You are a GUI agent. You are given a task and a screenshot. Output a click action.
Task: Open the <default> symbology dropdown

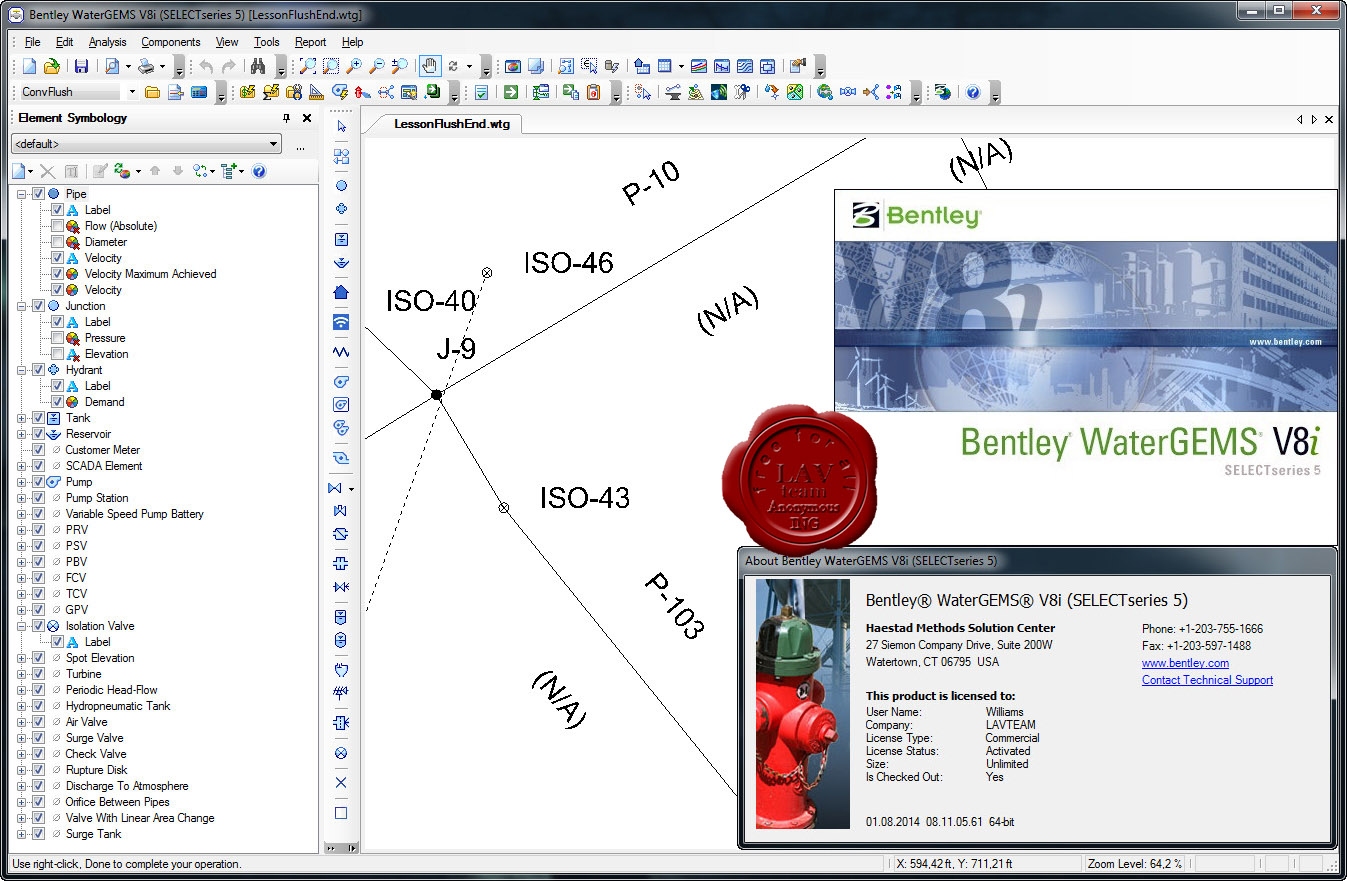coord(274,144)
